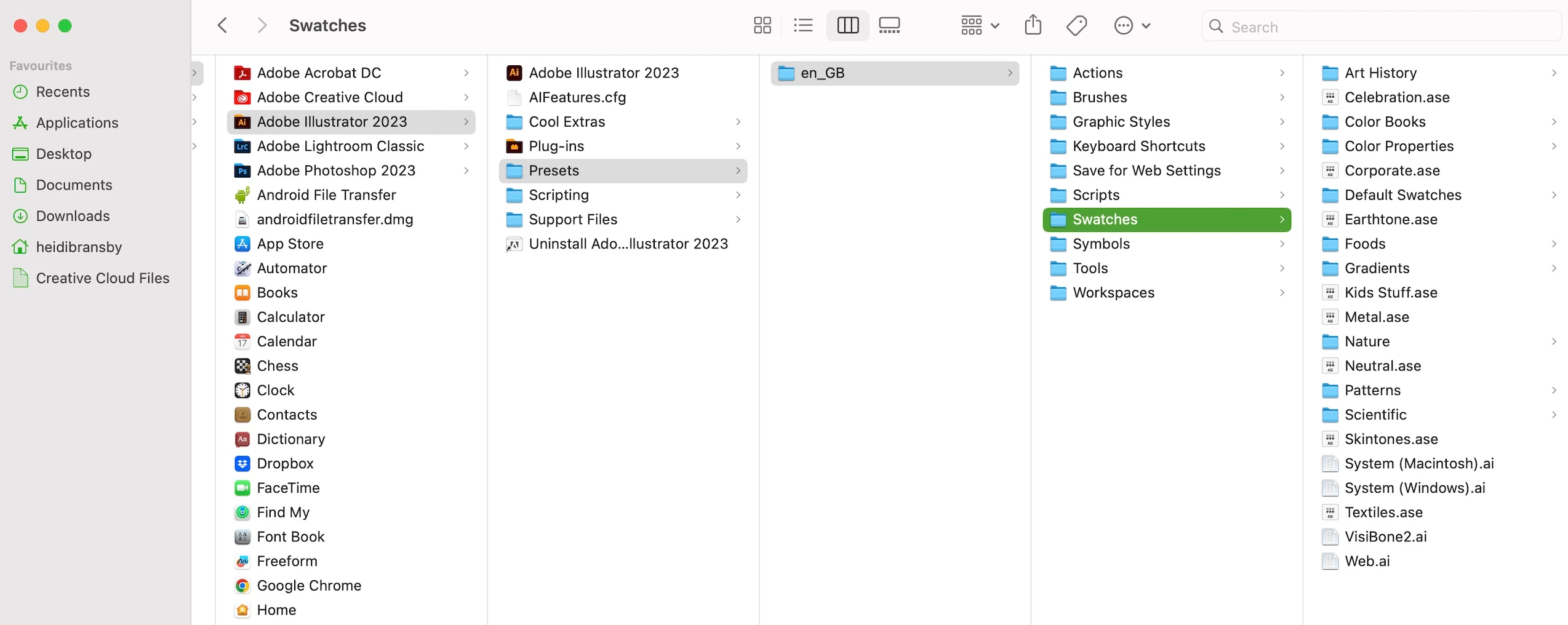Viewport: 1568px width, 625px height.
Task: Open the group-by options dropdown
Action: click(980, 26)
